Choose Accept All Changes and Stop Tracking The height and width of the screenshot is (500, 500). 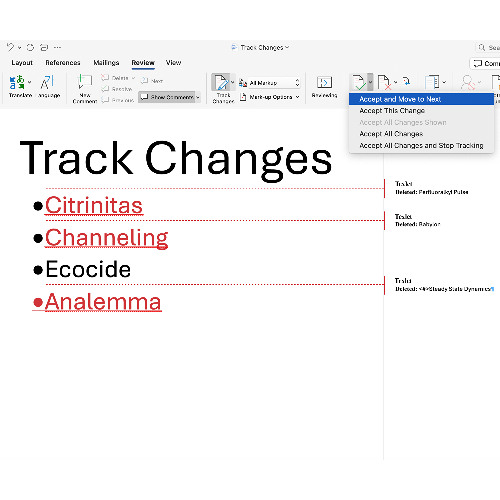[421, 146]
